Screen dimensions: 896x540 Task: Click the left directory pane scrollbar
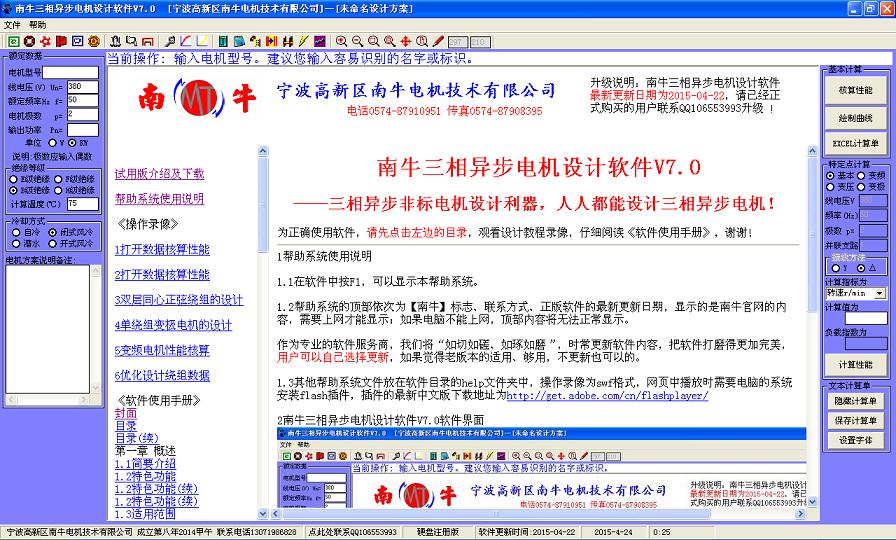(x=263, y=332)
